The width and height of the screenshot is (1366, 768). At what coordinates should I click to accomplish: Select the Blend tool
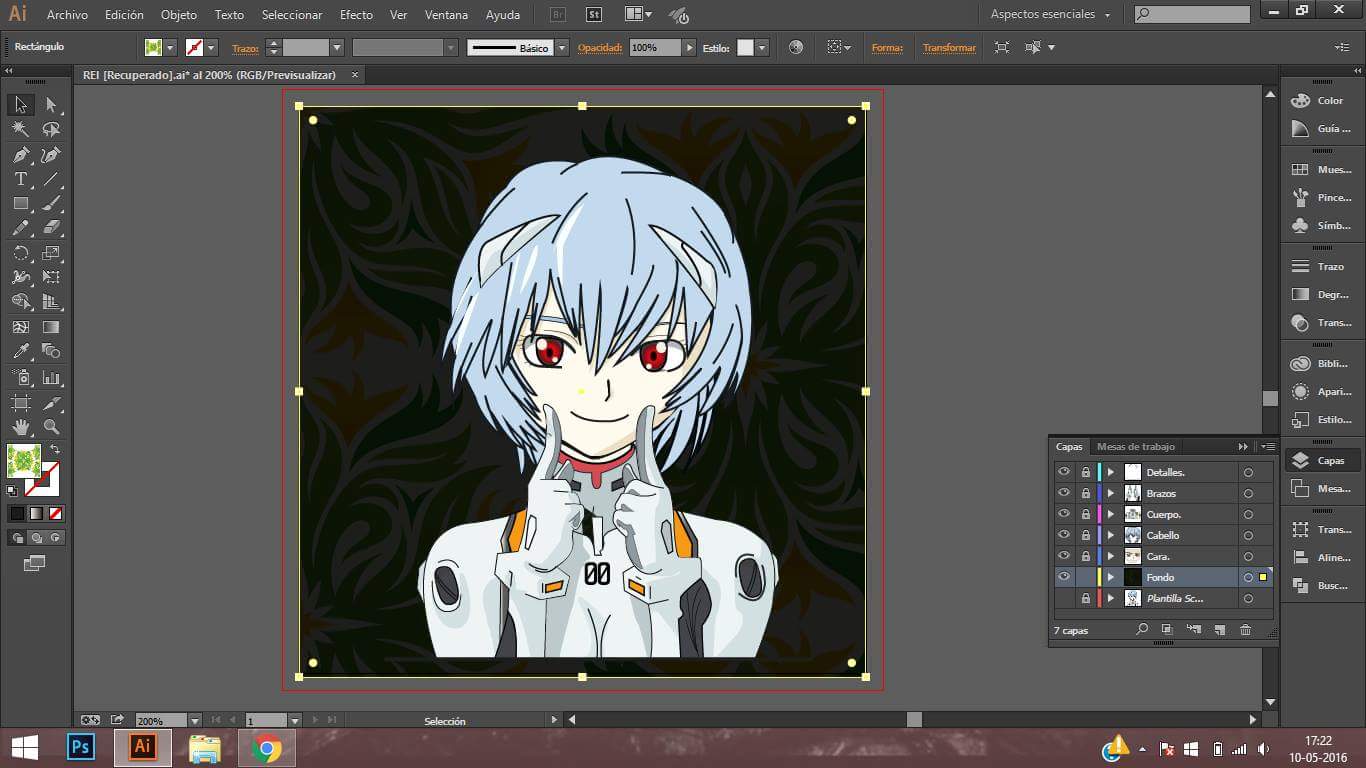pyautogui.click(x=51, y=351)
